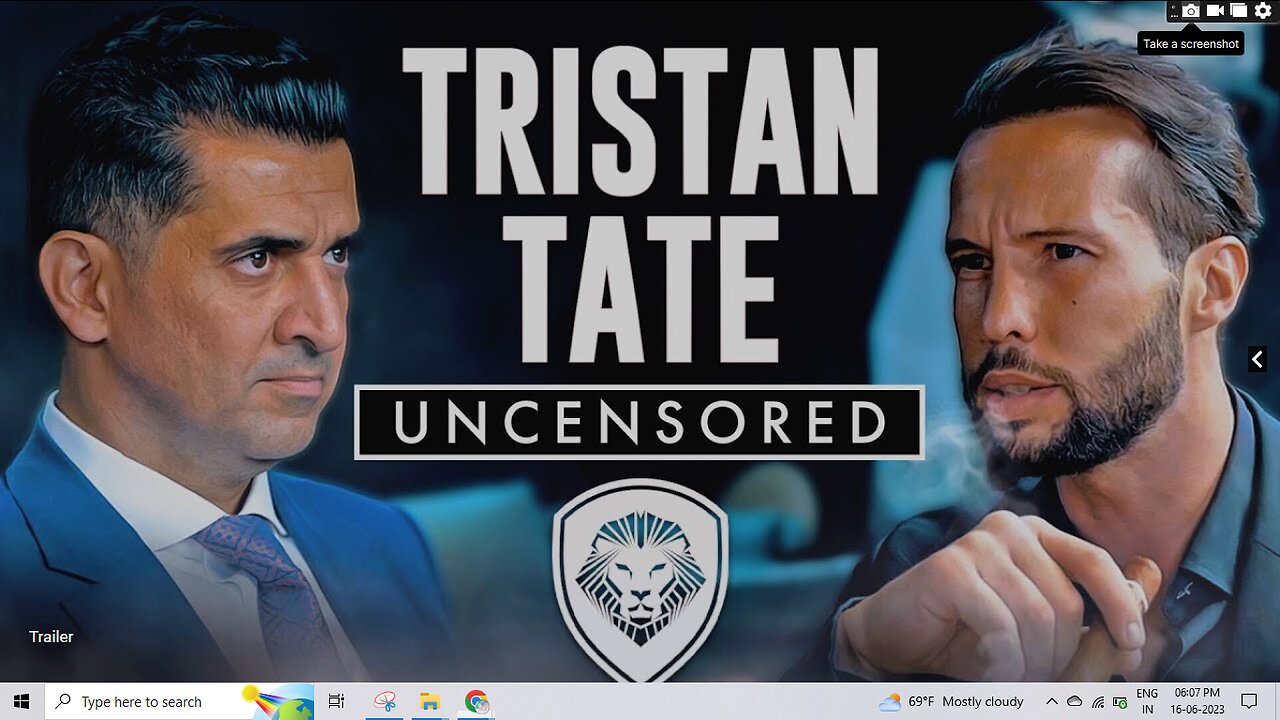Open the capture toolbar settings gear
Image resolution: width=1280 pixels, height=720 pixels.
pyautogui.click(x=1263, y=11)
